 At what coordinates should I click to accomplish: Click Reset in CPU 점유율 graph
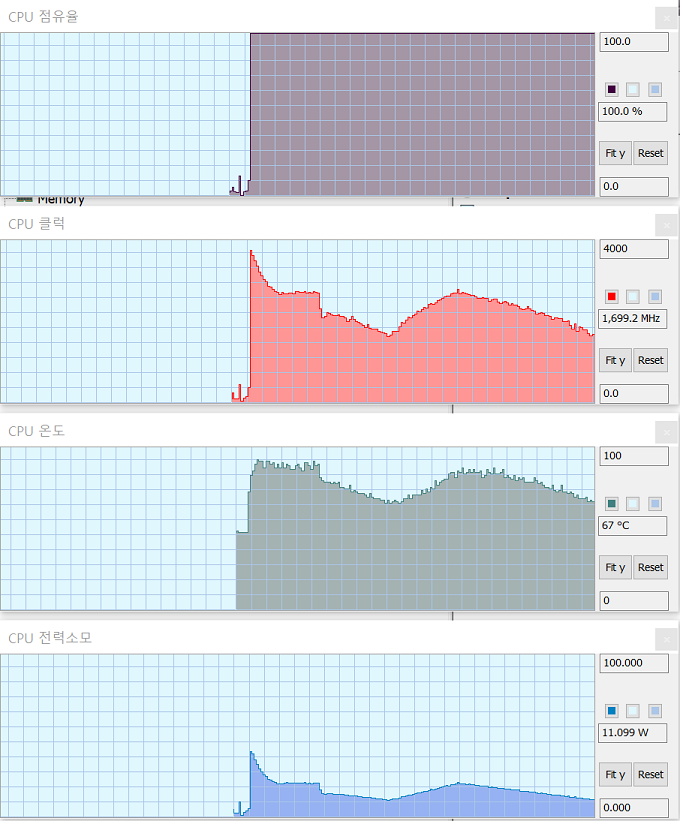pos(651,153)
